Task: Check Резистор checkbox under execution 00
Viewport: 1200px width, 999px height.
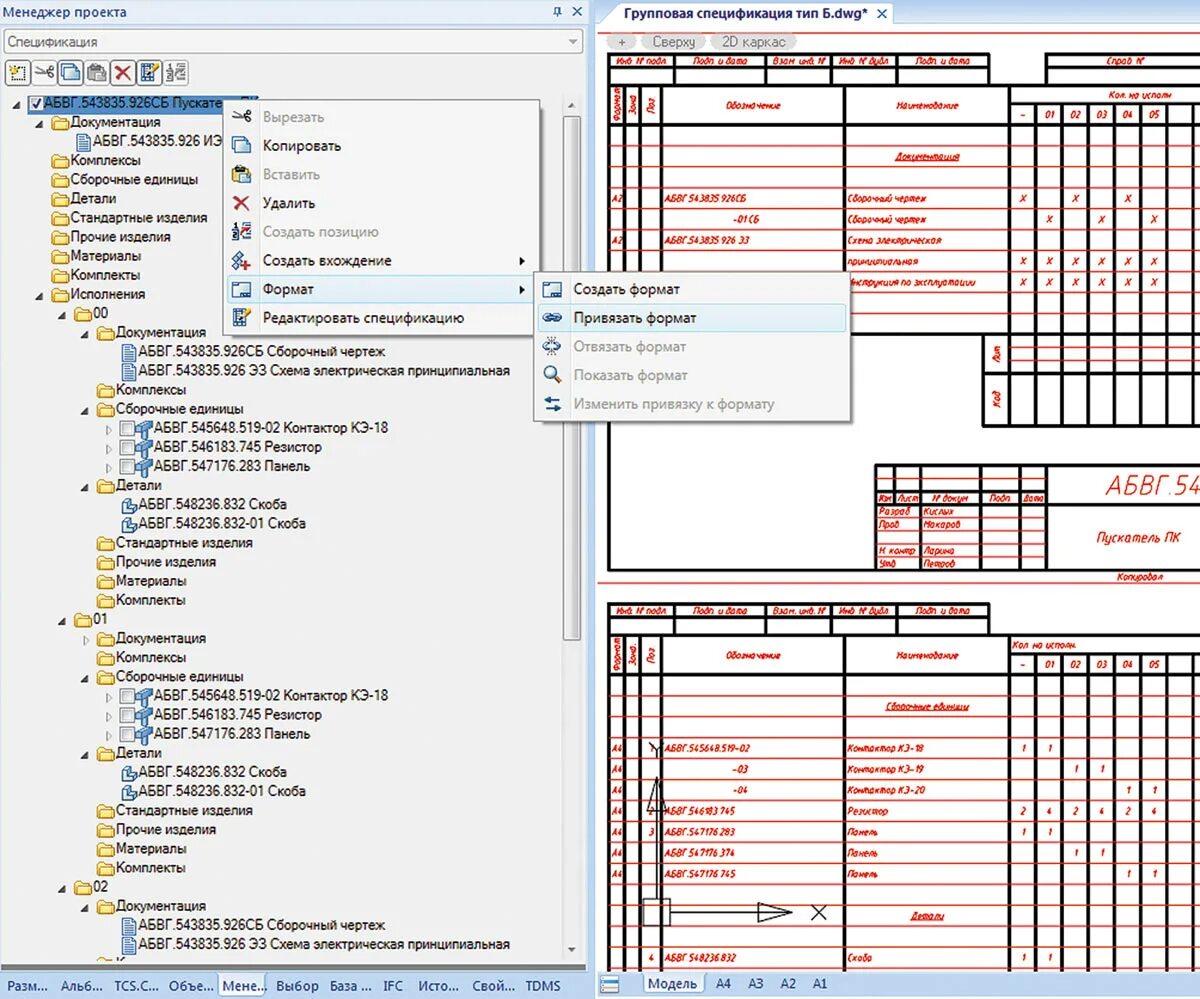Action: [126, 447]
